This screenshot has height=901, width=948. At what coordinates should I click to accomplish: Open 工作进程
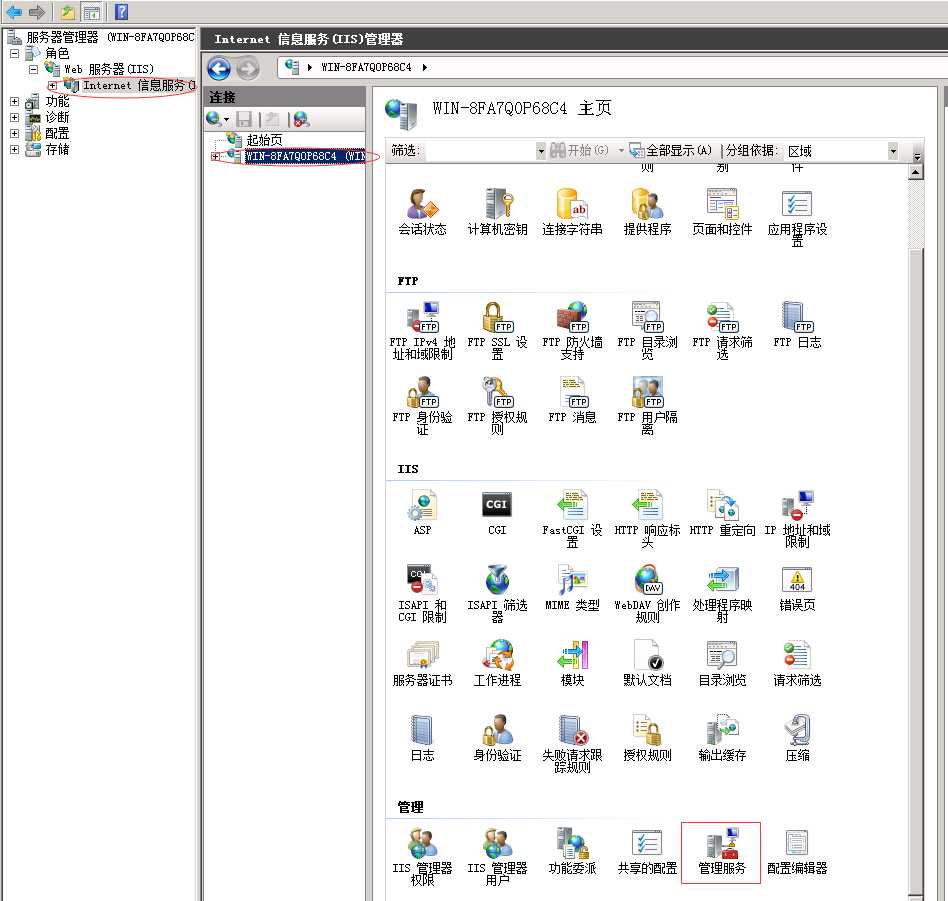coord(497,663)
